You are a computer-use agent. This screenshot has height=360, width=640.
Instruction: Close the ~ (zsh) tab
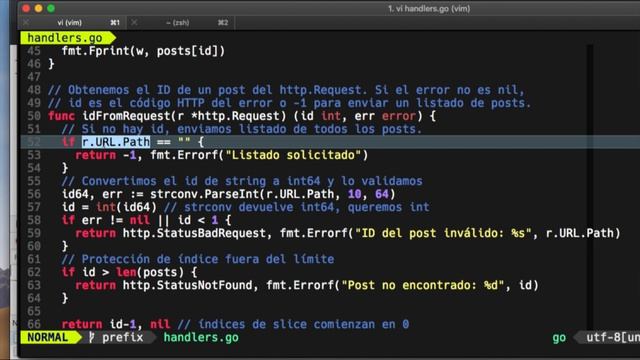134,22
